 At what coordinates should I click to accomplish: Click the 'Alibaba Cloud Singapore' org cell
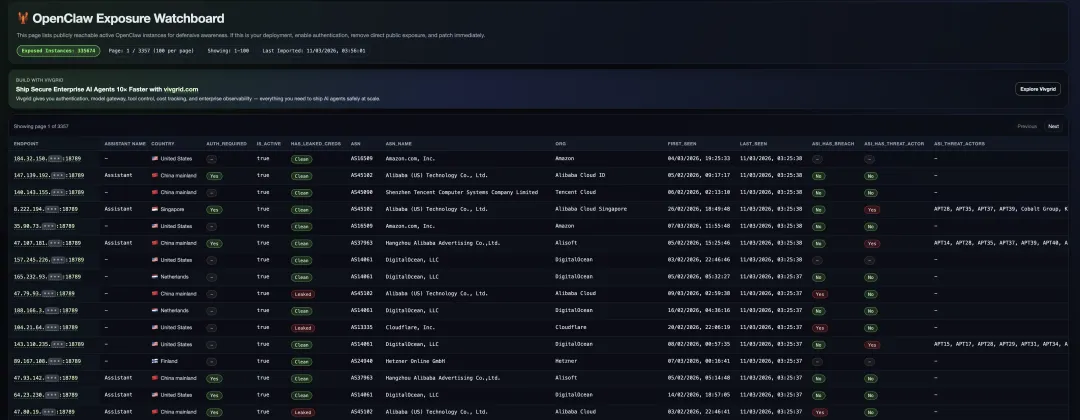point(591,209)
